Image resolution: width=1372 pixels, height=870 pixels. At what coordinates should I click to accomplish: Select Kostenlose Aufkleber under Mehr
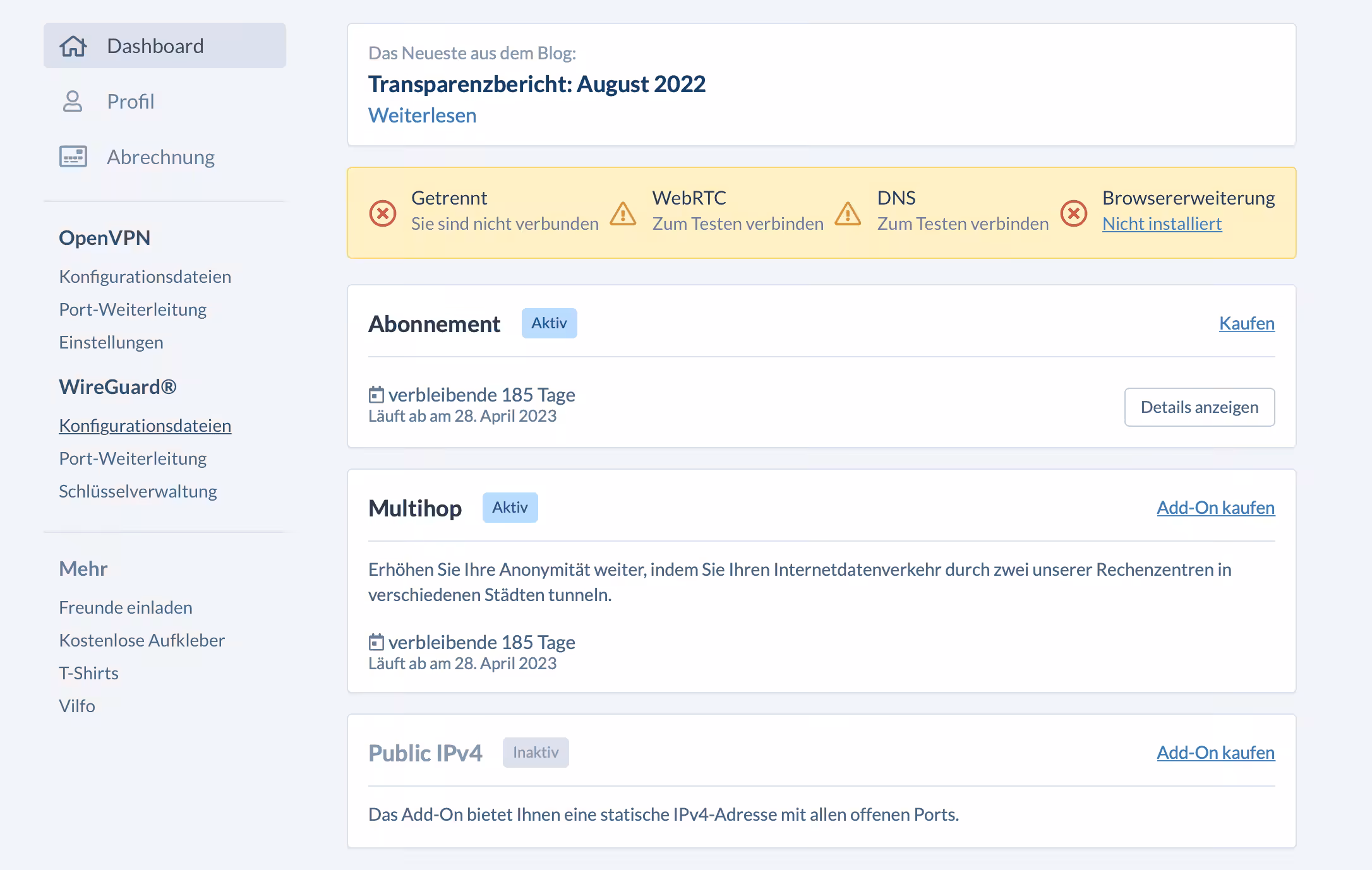coord(141,640)
